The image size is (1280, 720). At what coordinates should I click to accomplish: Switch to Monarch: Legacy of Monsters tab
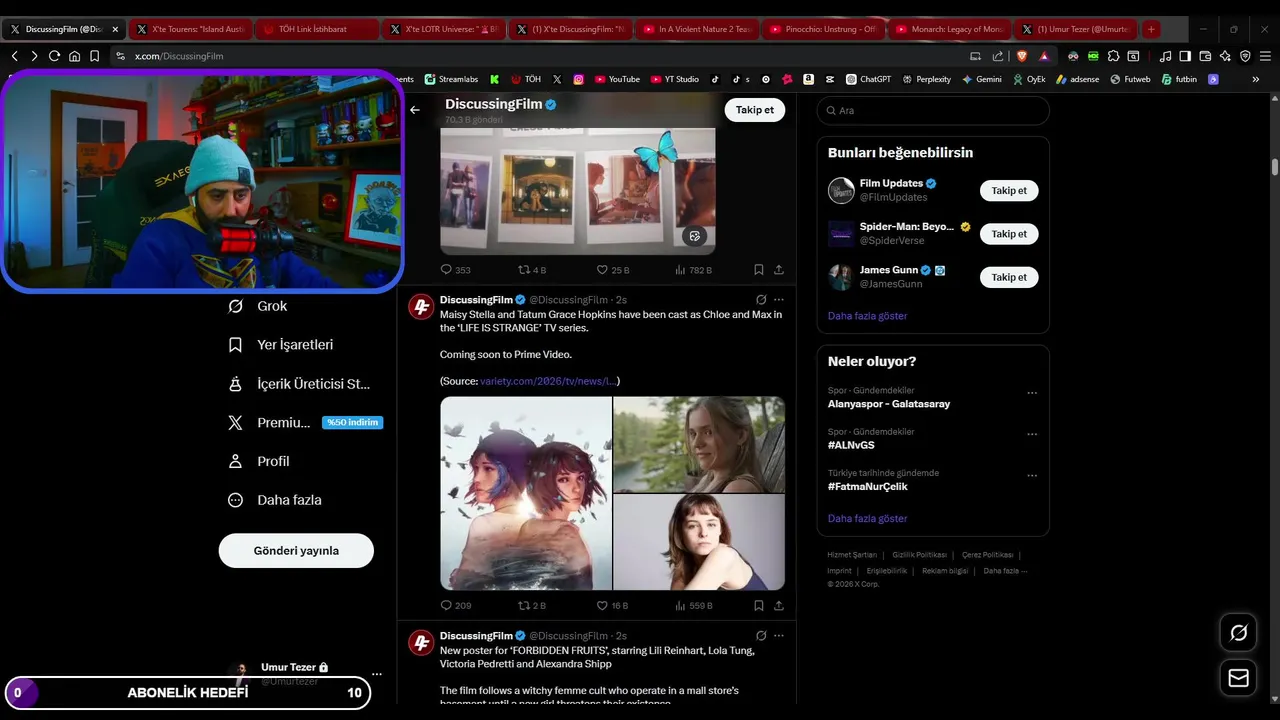[x=951, y=29]
